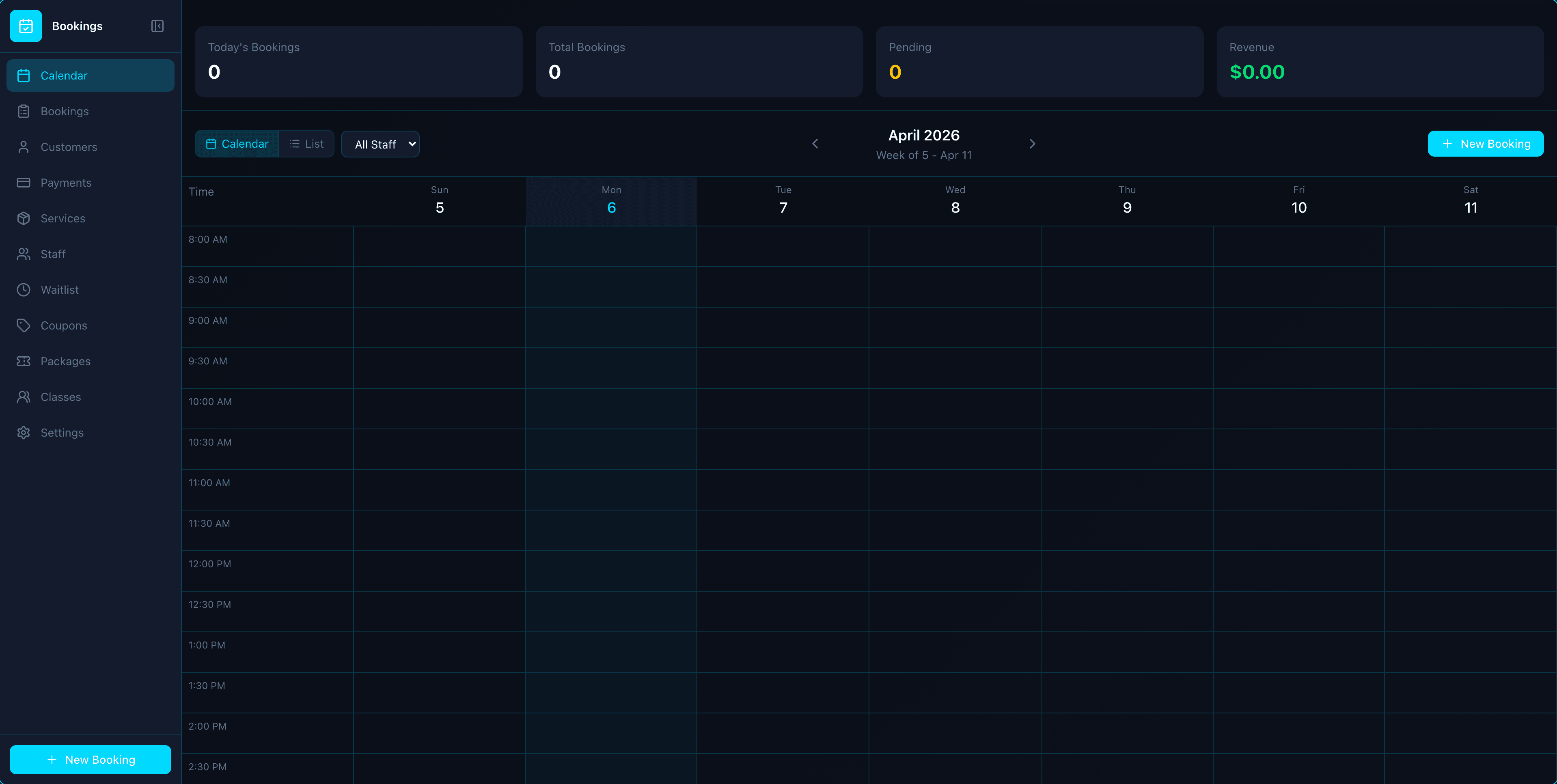Click the New Booking button at top right
Image resolution: width=1557 pixels, height=784 pixels.
click(x=1486, y=143)
